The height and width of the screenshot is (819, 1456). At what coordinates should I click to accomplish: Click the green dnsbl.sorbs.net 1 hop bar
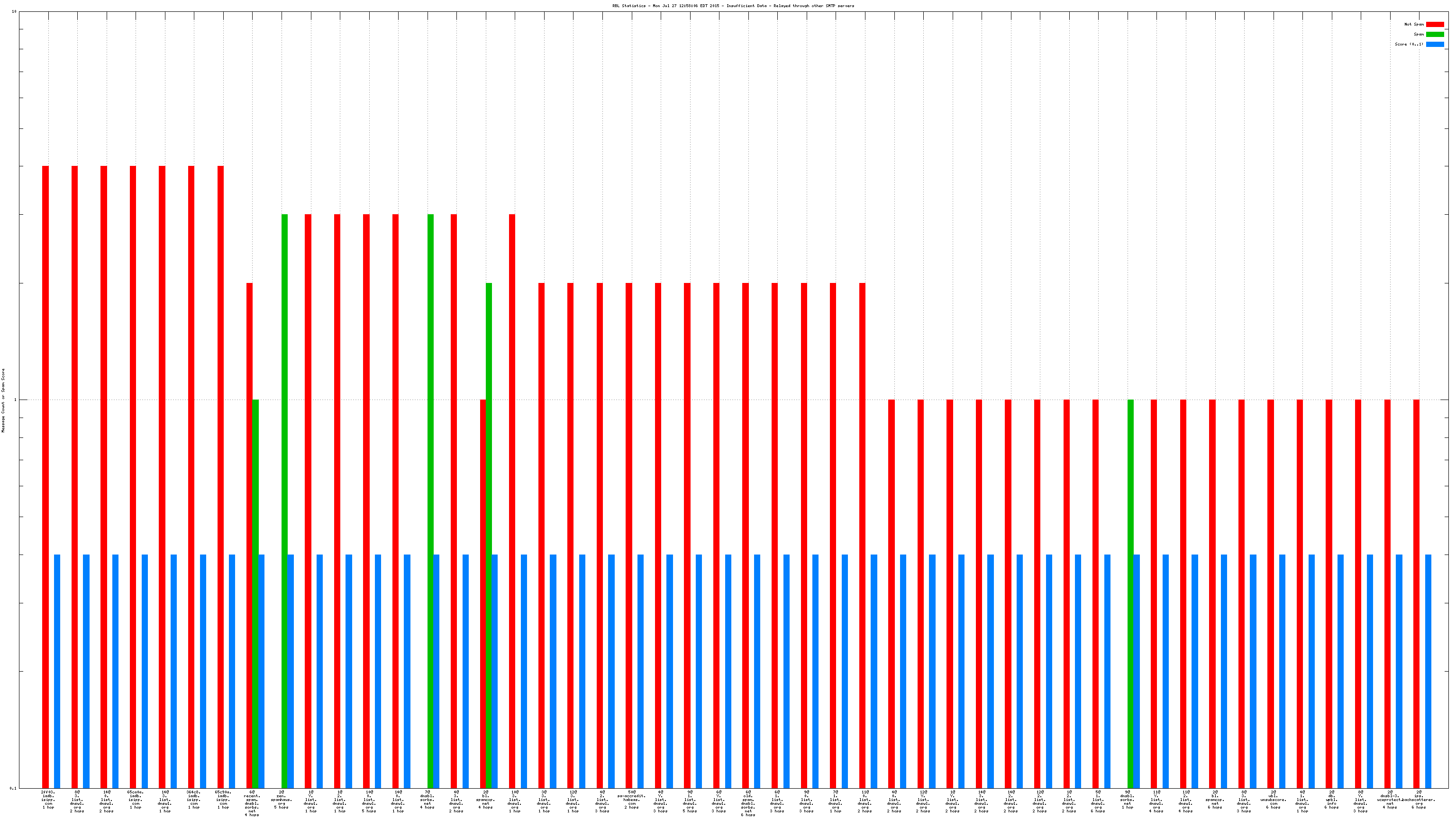click(1130, 593)
